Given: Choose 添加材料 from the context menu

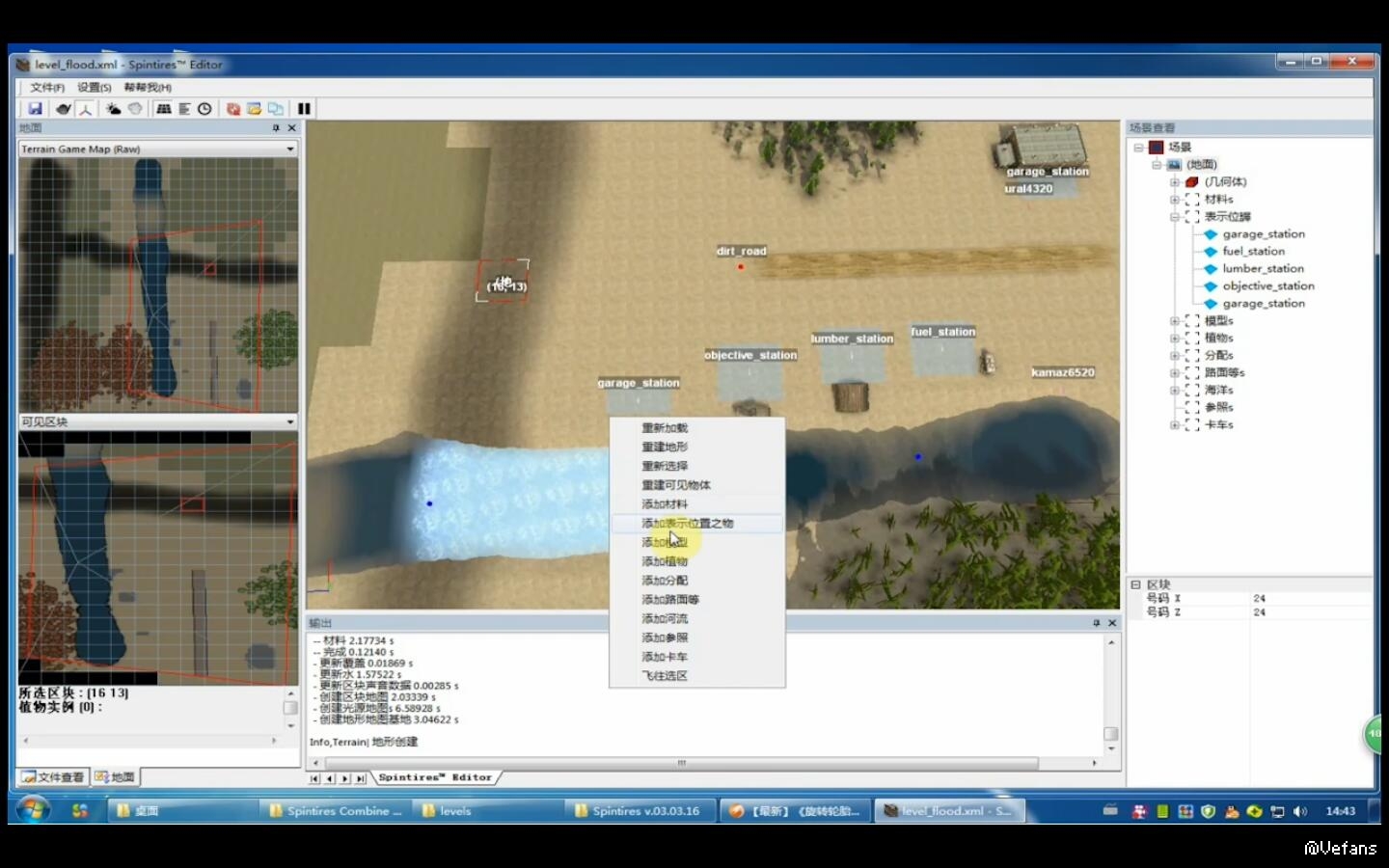Looking at the screenshot, I should pyautogui.click(x=697, y=504).
